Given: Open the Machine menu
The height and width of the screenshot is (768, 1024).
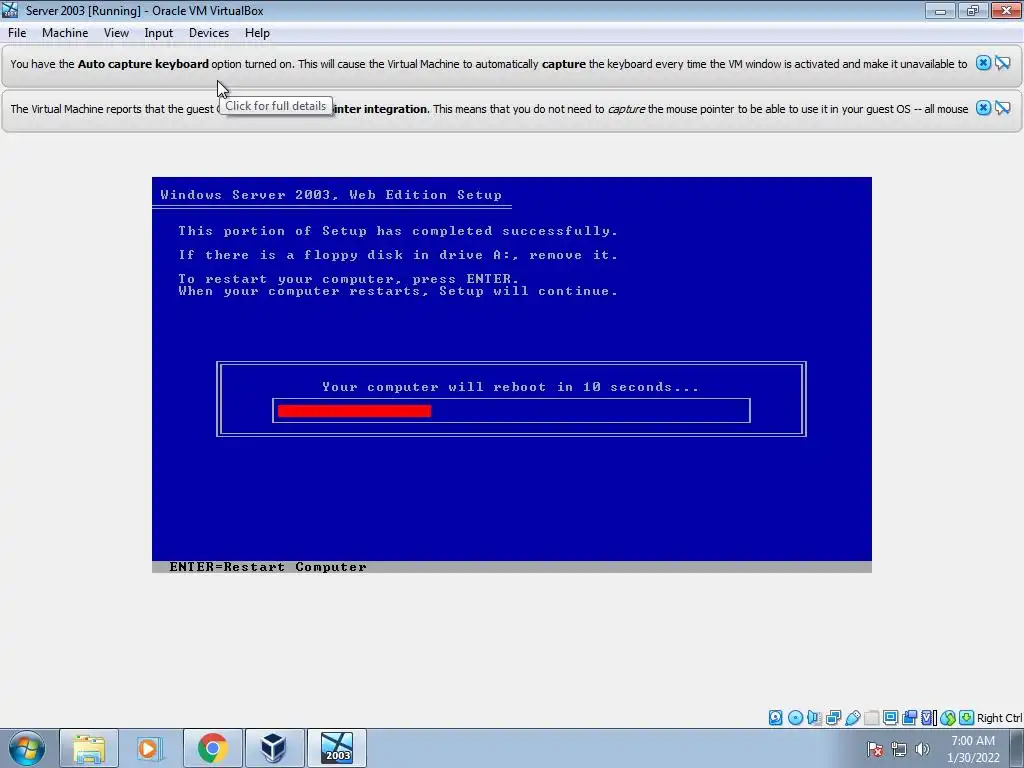Looking at the screenshot, I should pyautogui.click(x=65, y=33).
